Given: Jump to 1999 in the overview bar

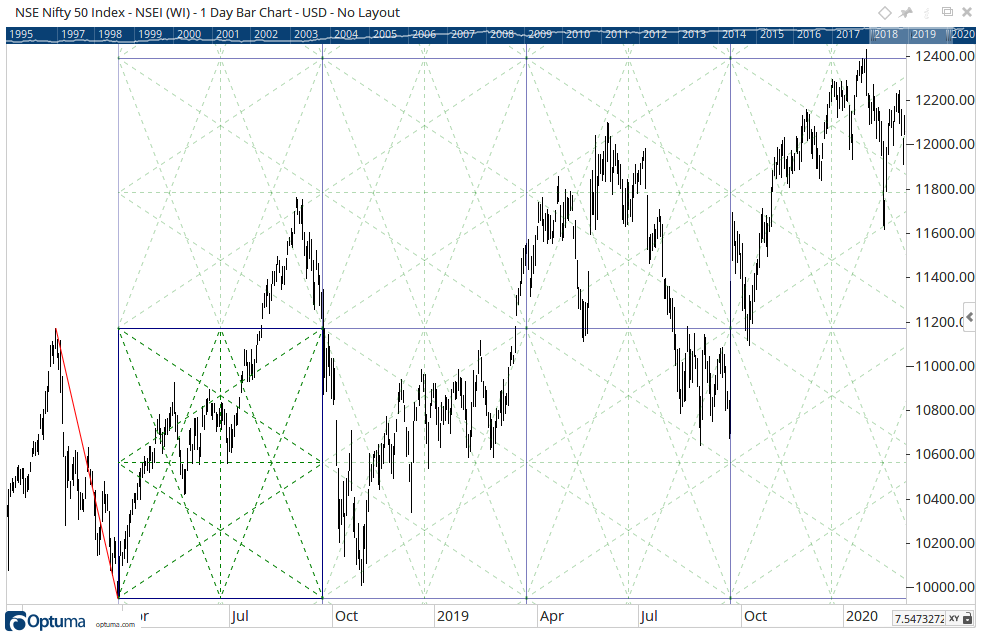Looking at the screenshot, I should point(150,34).
